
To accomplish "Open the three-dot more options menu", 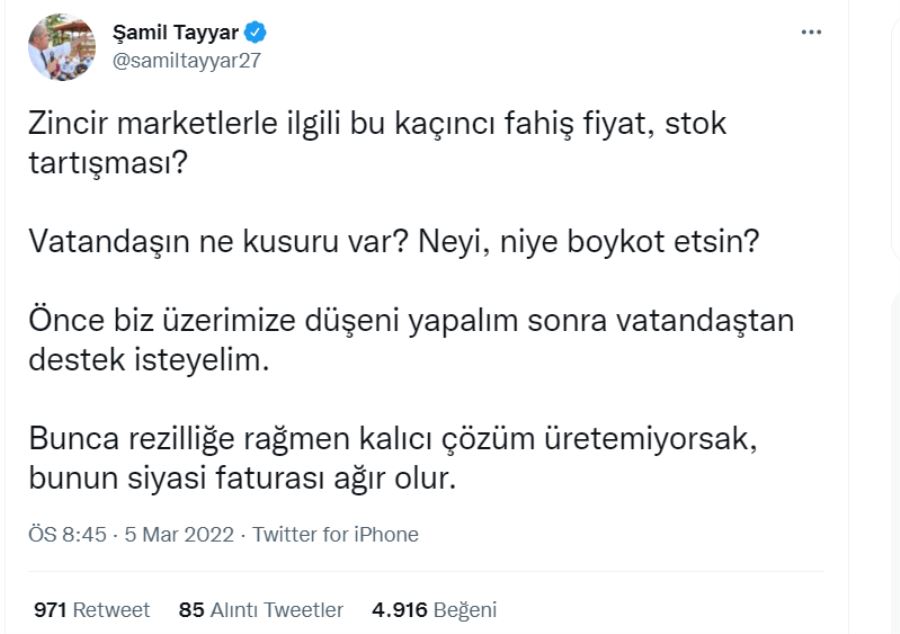I will click(811, 33).
